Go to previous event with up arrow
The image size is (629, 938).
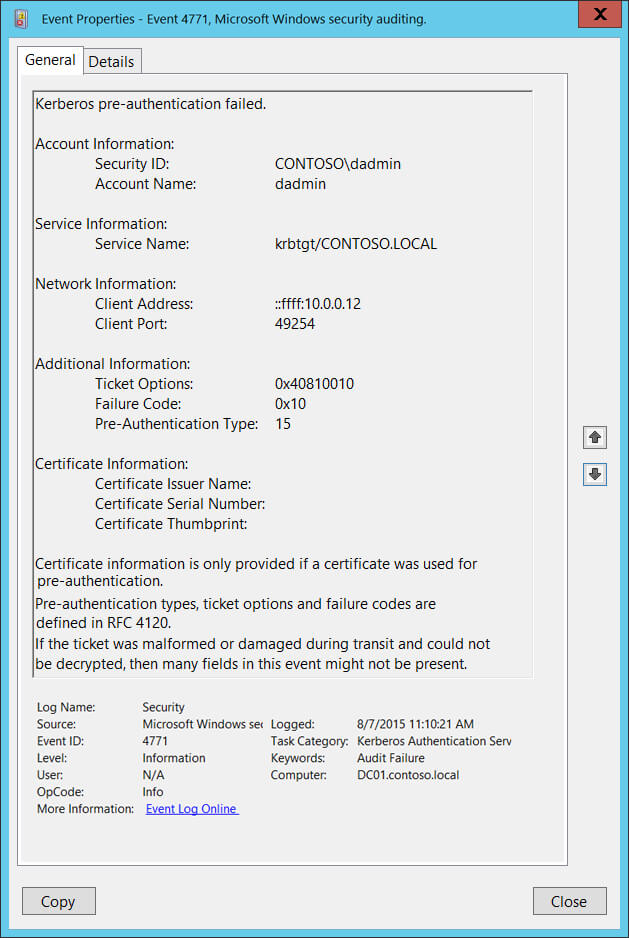tap(595, 437)
